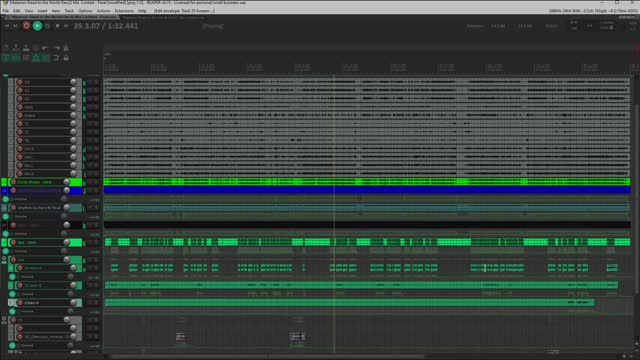Arm the Rhythm Guitars track for recording
The width and height of the screenshot is (640, 360).
click(x=13, y=208)
